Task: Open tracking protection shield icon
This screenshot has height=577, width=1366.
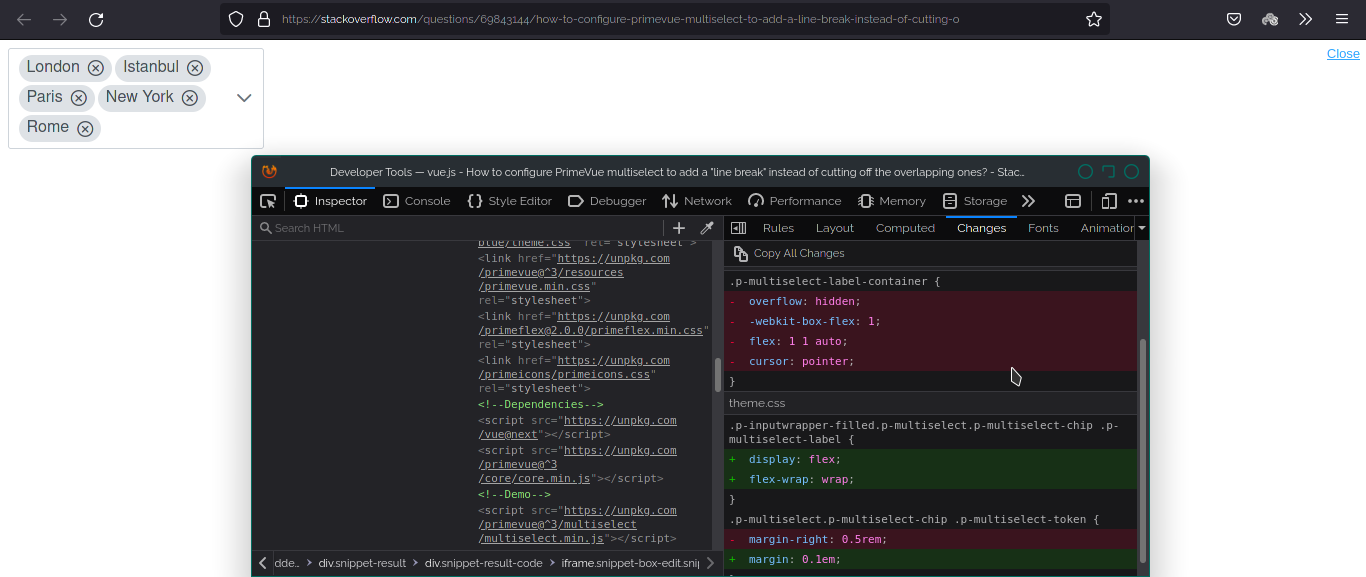Action: (236, 19)
